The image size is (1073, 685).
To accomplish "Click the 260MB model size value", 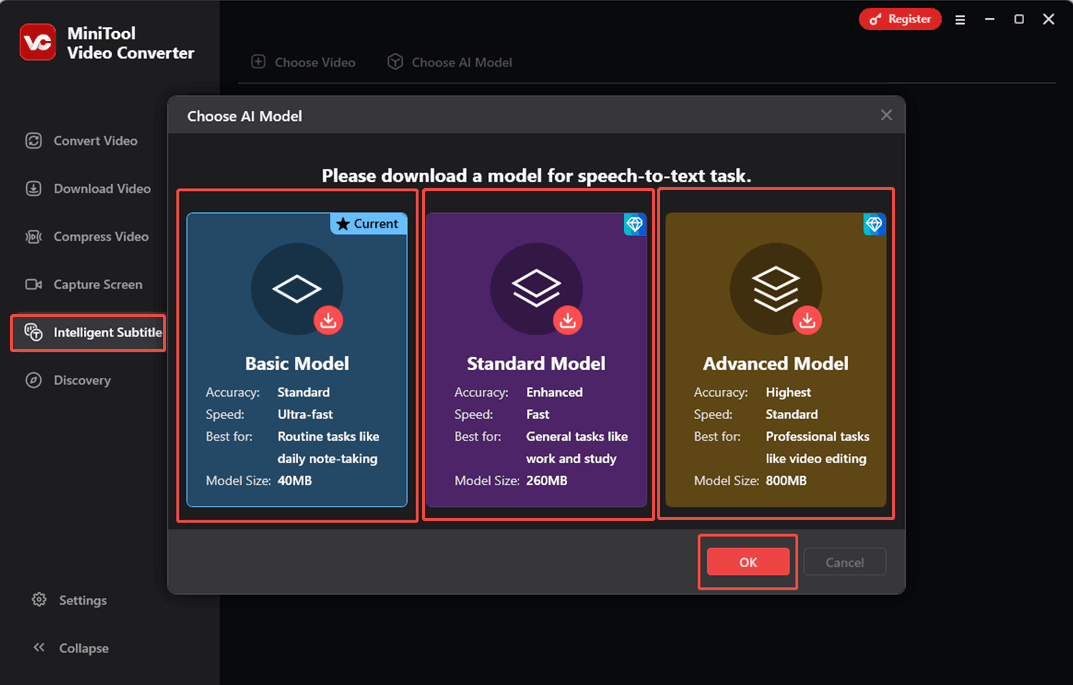I will click(546, 480).
